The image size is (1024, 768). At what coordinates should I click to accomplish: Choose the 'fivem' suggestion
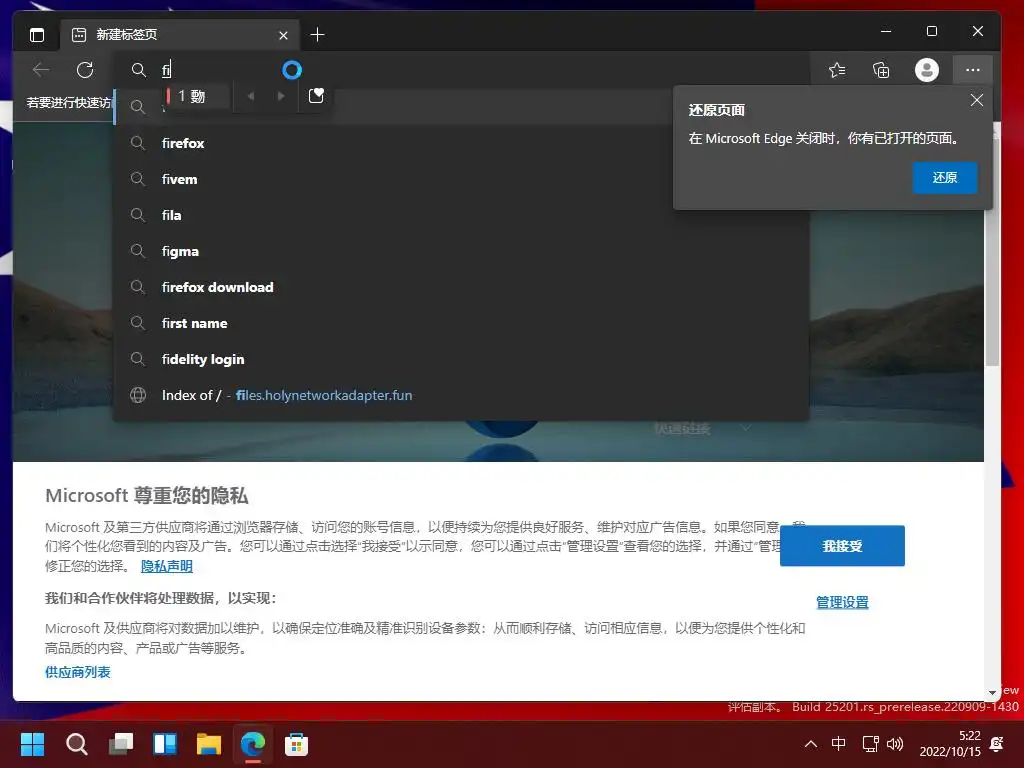tap(461, 179)
